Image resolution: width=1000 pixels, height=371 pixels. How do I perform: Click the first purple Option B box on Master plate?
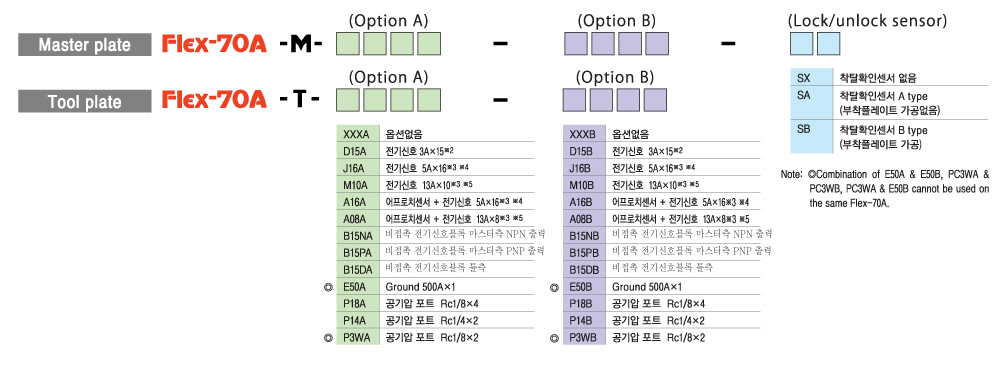575,43
